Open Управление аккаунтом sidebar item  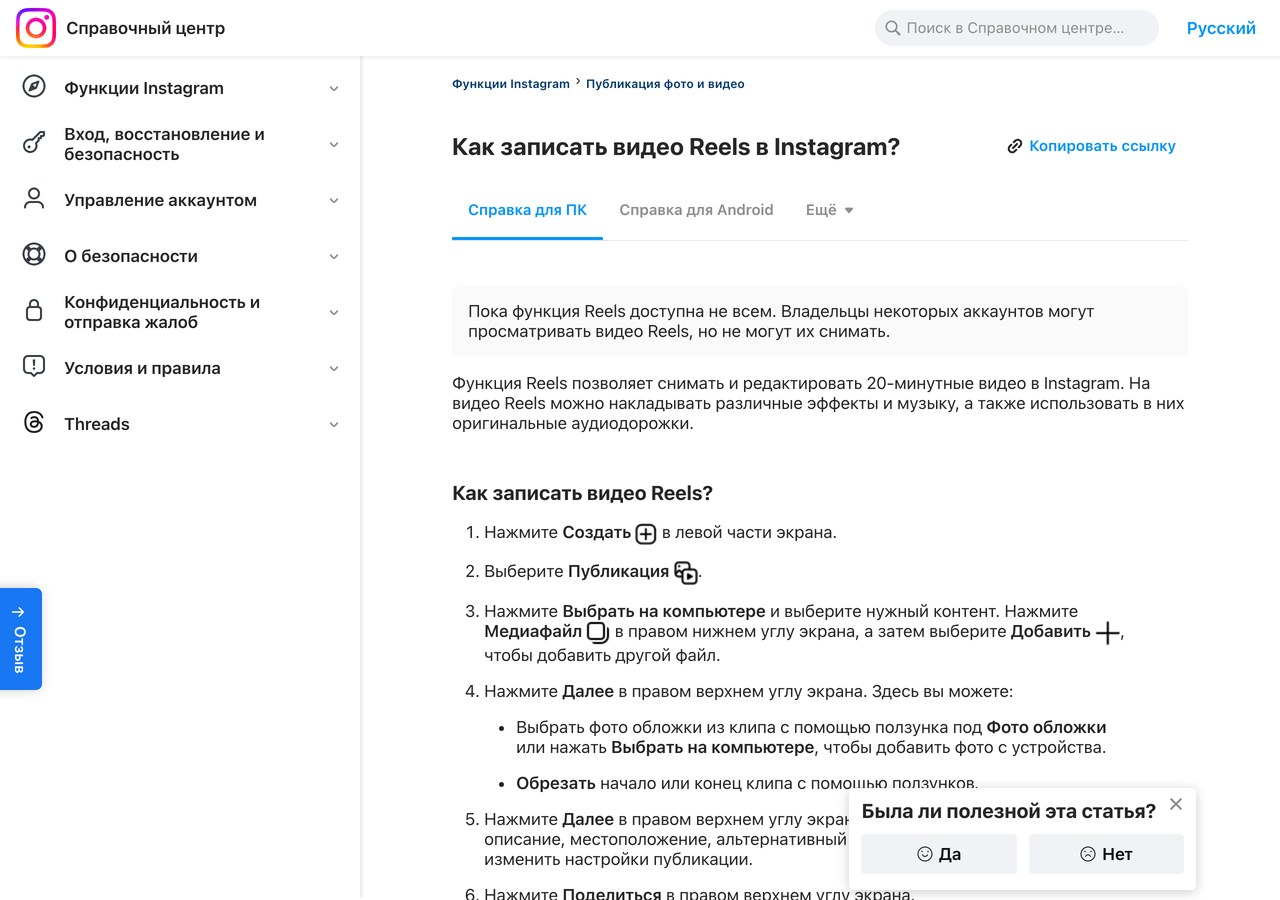pyautogui.click(x=161, y=200)
